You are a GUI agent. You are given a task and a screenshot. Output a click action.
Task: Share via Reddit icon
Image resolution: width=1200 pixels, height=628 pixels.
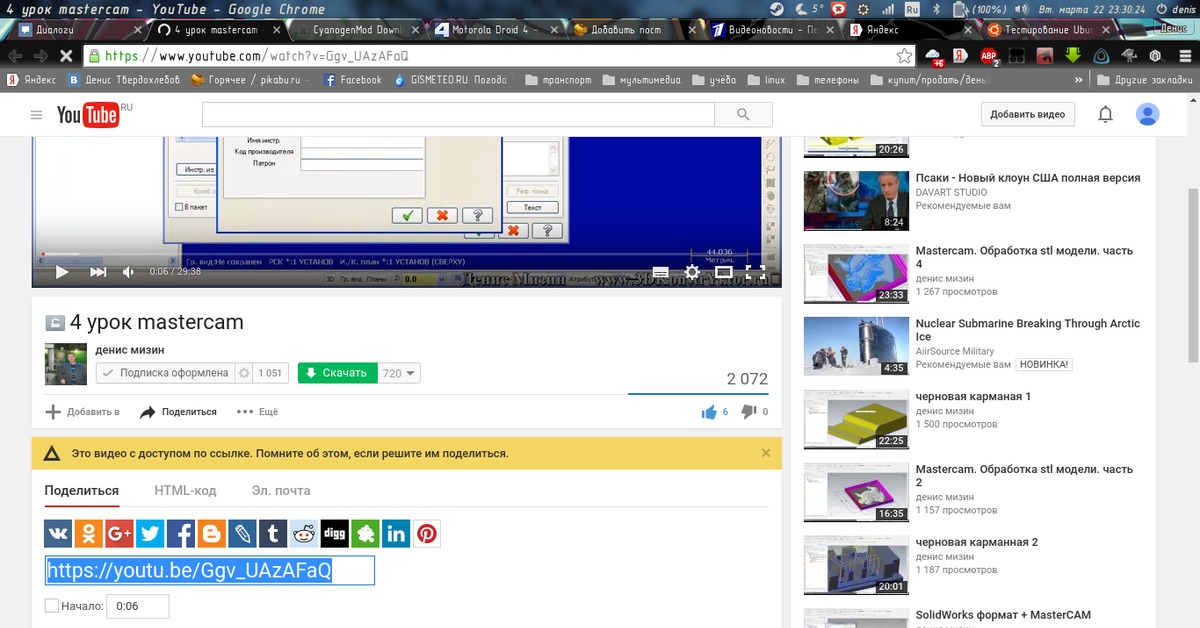[304, 534]
